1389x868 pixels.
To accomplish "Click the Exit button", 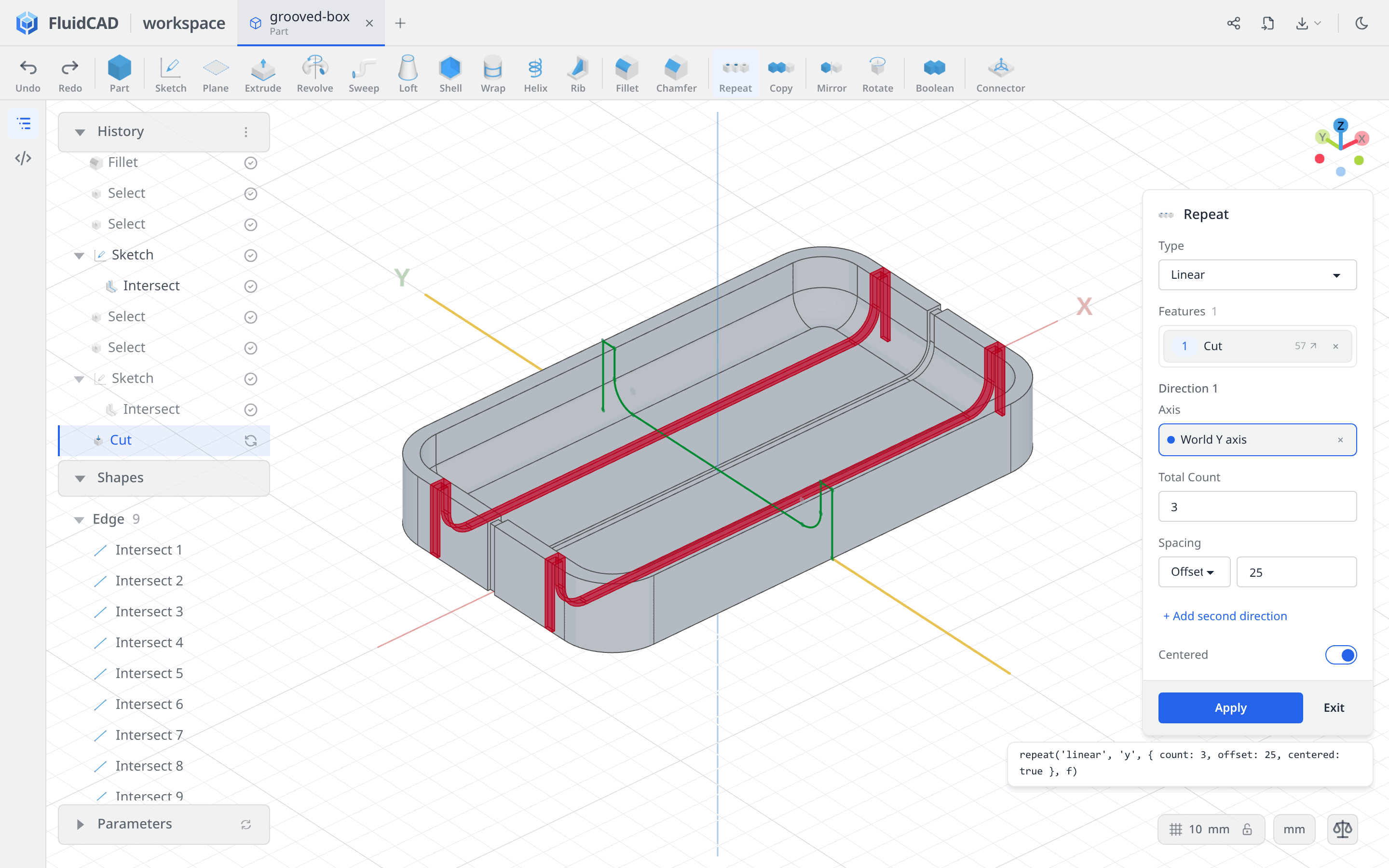I will pos(1334,707).
